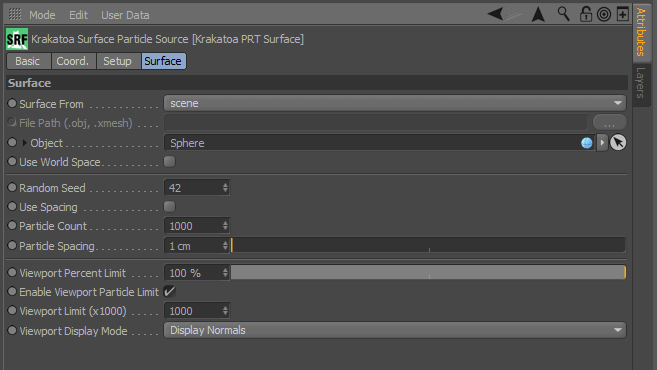Open the Viewport Display Mode dropdown

[x=395, y=330]
